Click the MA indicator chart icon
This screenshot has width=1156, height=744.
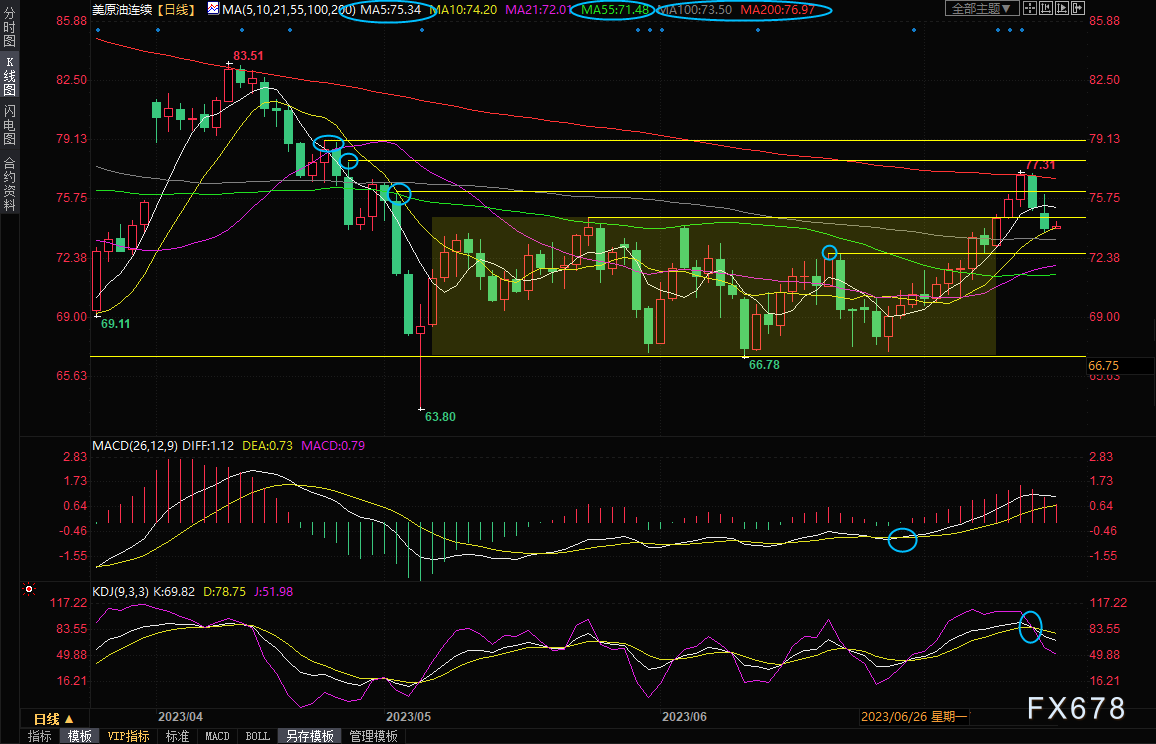(213, 9)
